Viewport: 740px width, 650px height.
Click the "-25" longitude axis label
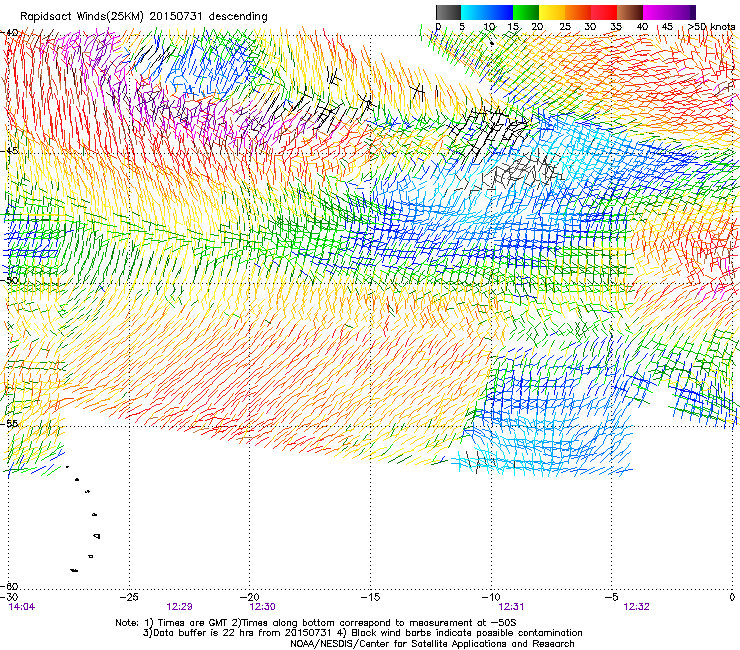coord(130,597)
